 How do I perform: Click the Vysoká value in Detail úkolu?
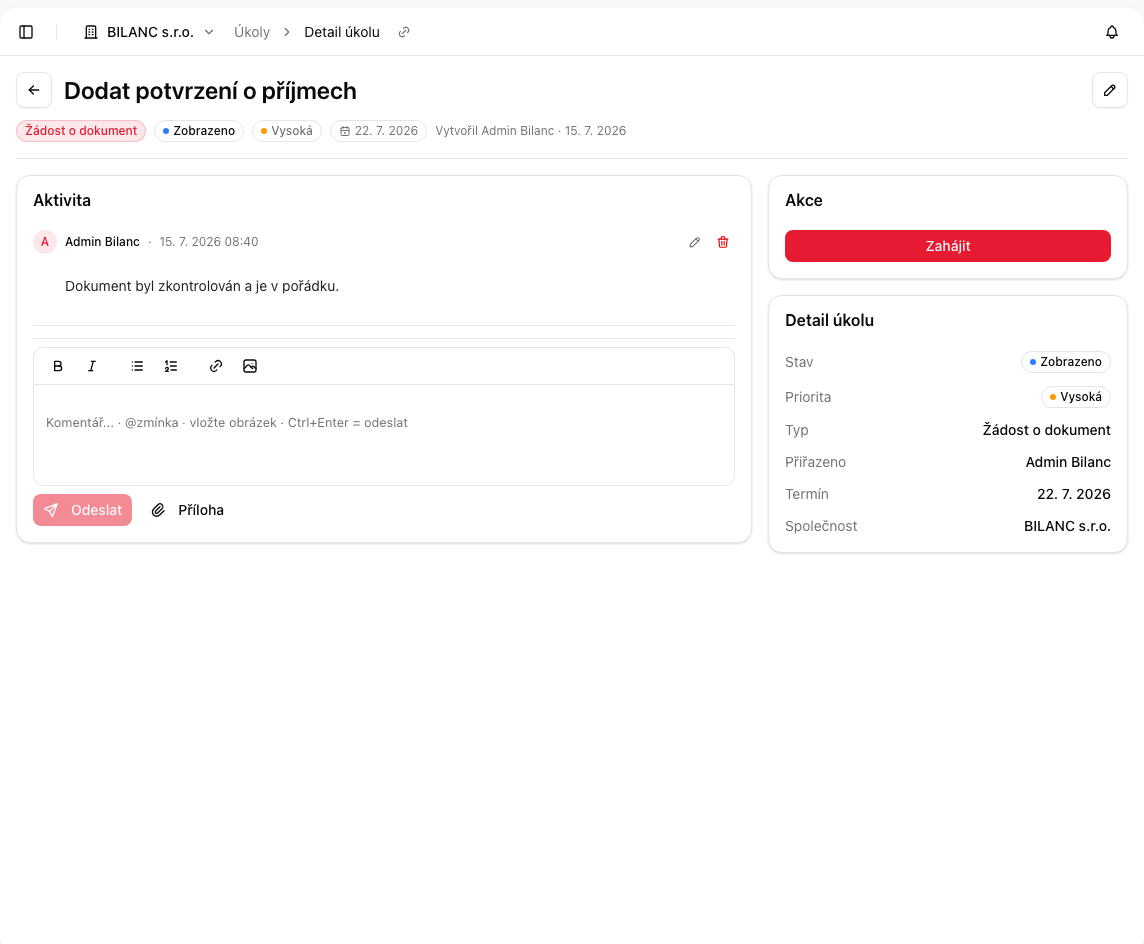coord(1075,397)
